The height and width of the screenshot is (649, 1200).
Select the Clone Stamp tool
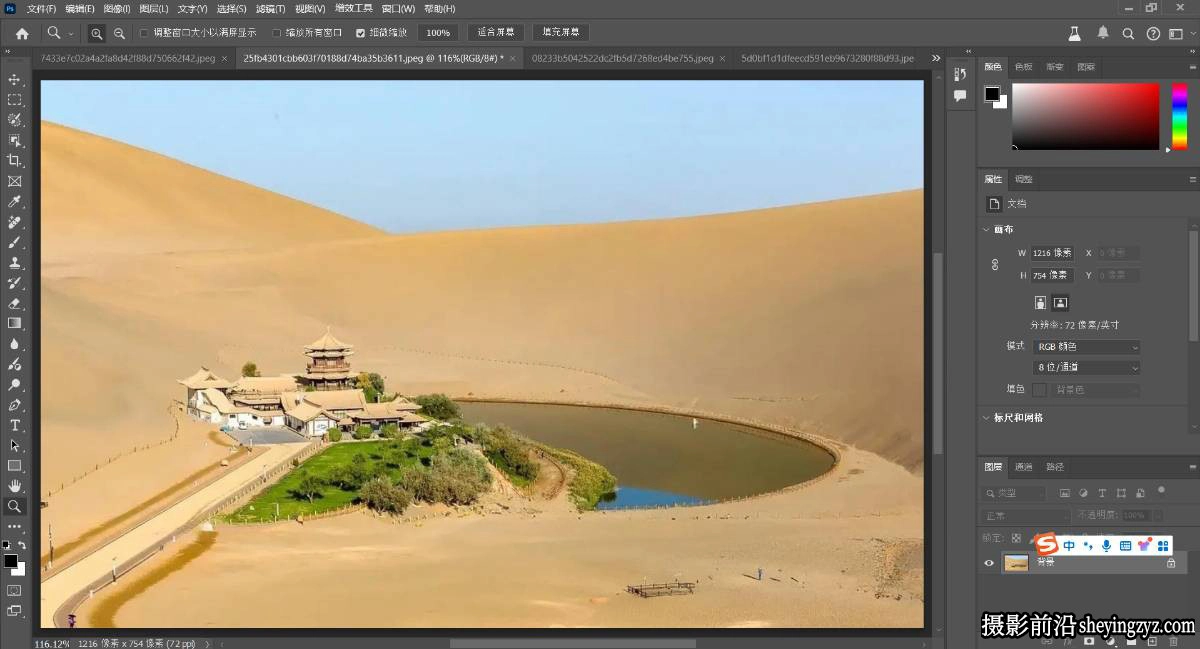click(x=14, y=262)
